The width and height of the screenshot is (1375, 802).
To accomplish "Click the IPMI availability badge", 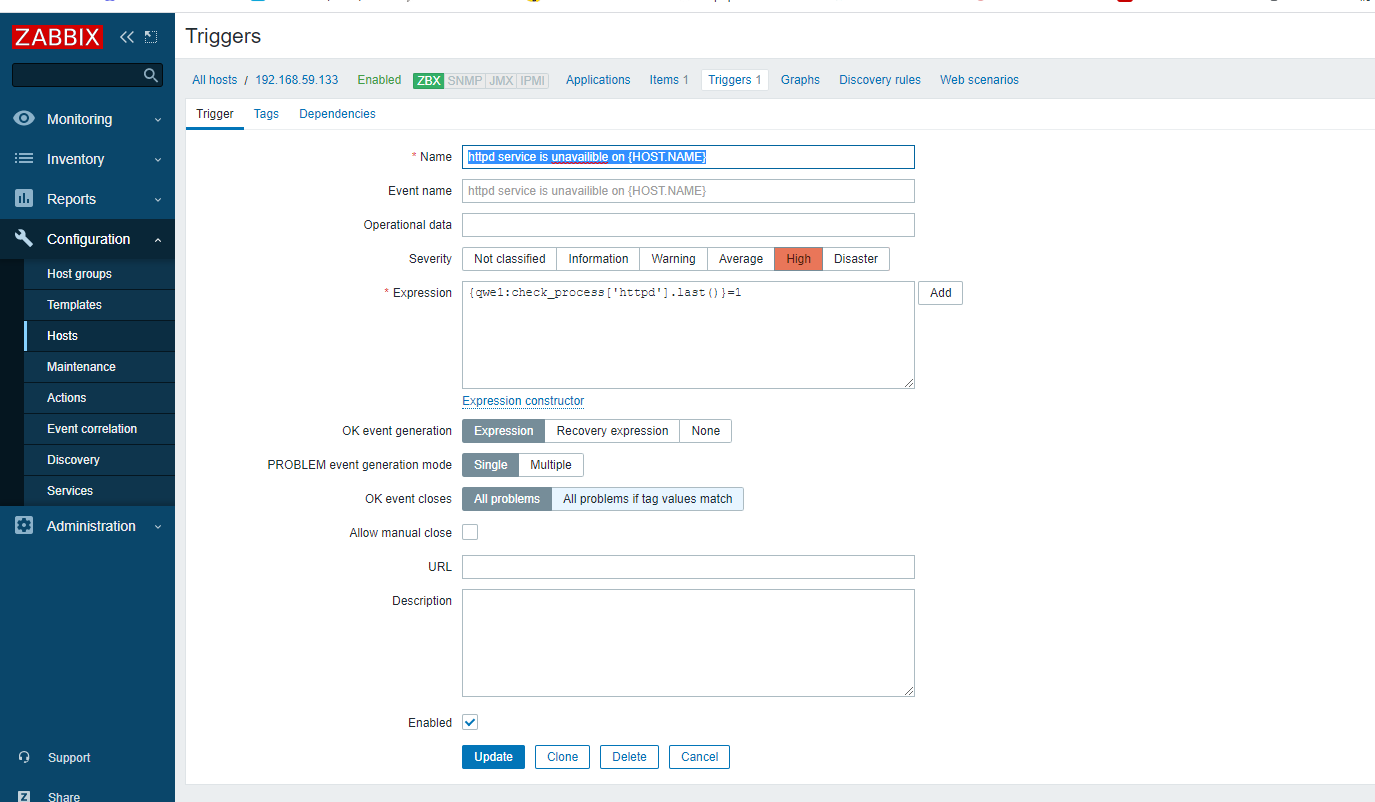I will 533,80.
